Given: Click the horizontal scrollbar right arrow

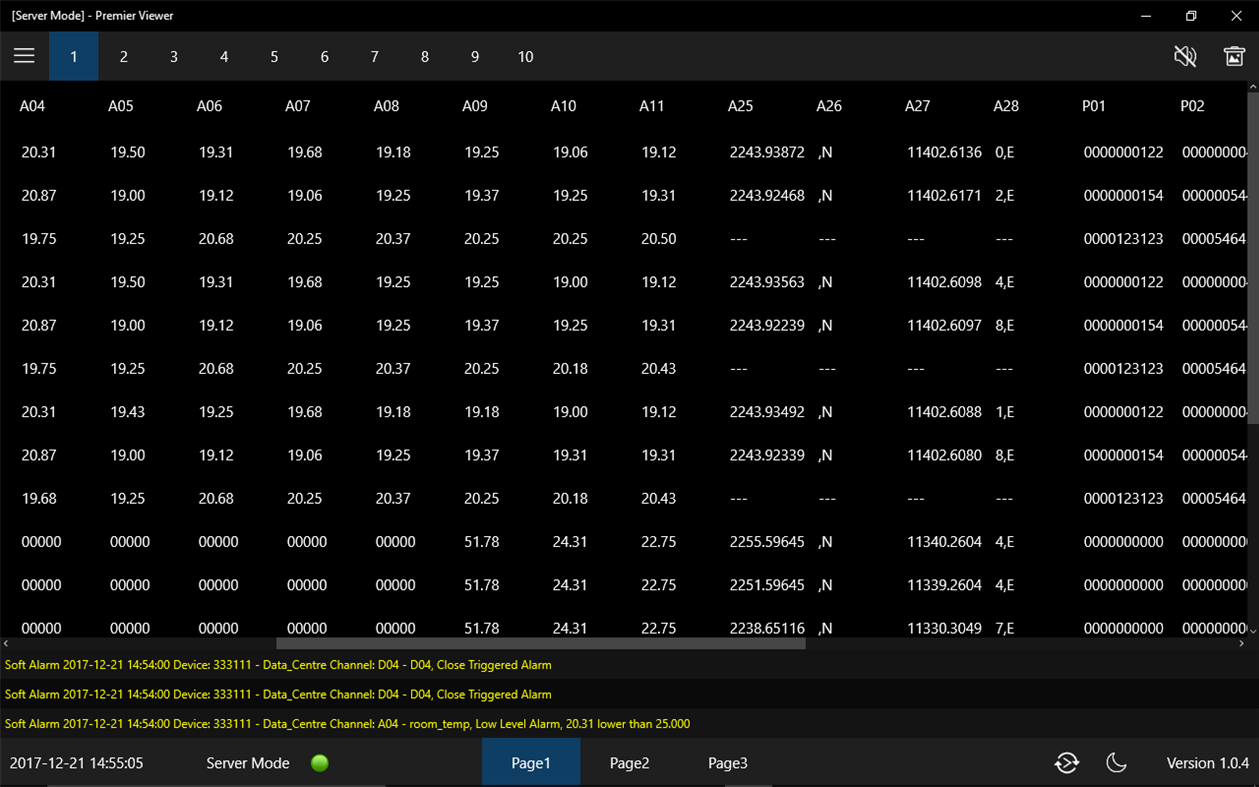Looking at the screenshot, I should [x=1241, y=644].
